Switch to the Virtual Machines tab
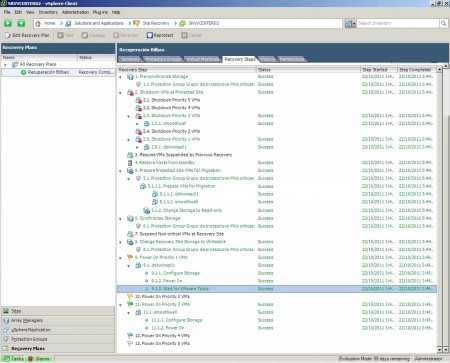This screenshot has height=363, width=450. (202, 59)
